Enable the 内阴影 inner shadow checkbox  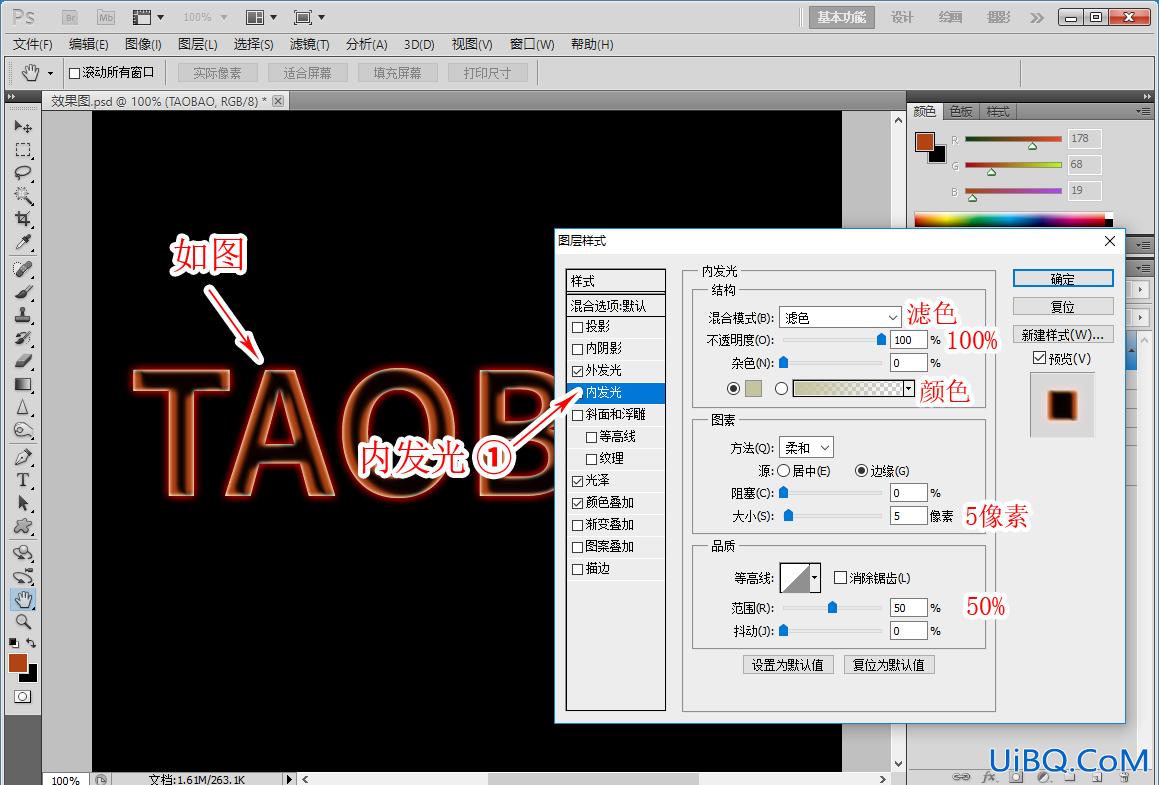coord(578,349)
